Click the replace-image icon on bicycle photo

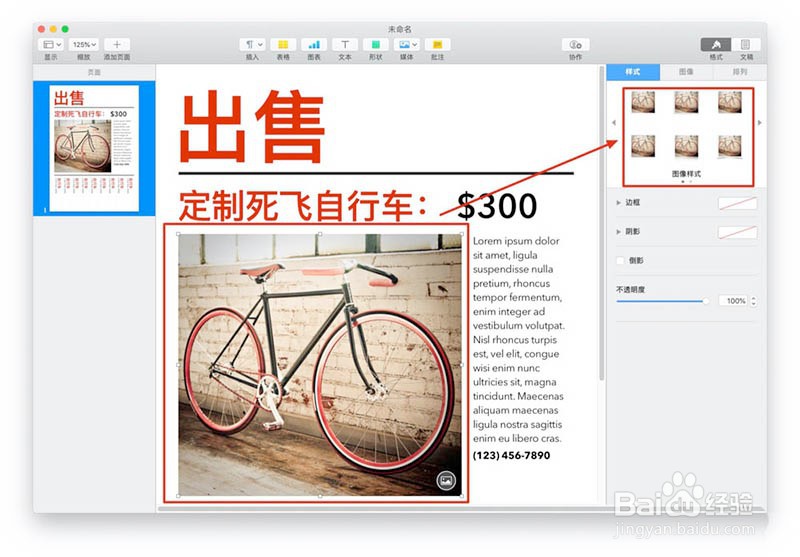(x=446, y=480)
